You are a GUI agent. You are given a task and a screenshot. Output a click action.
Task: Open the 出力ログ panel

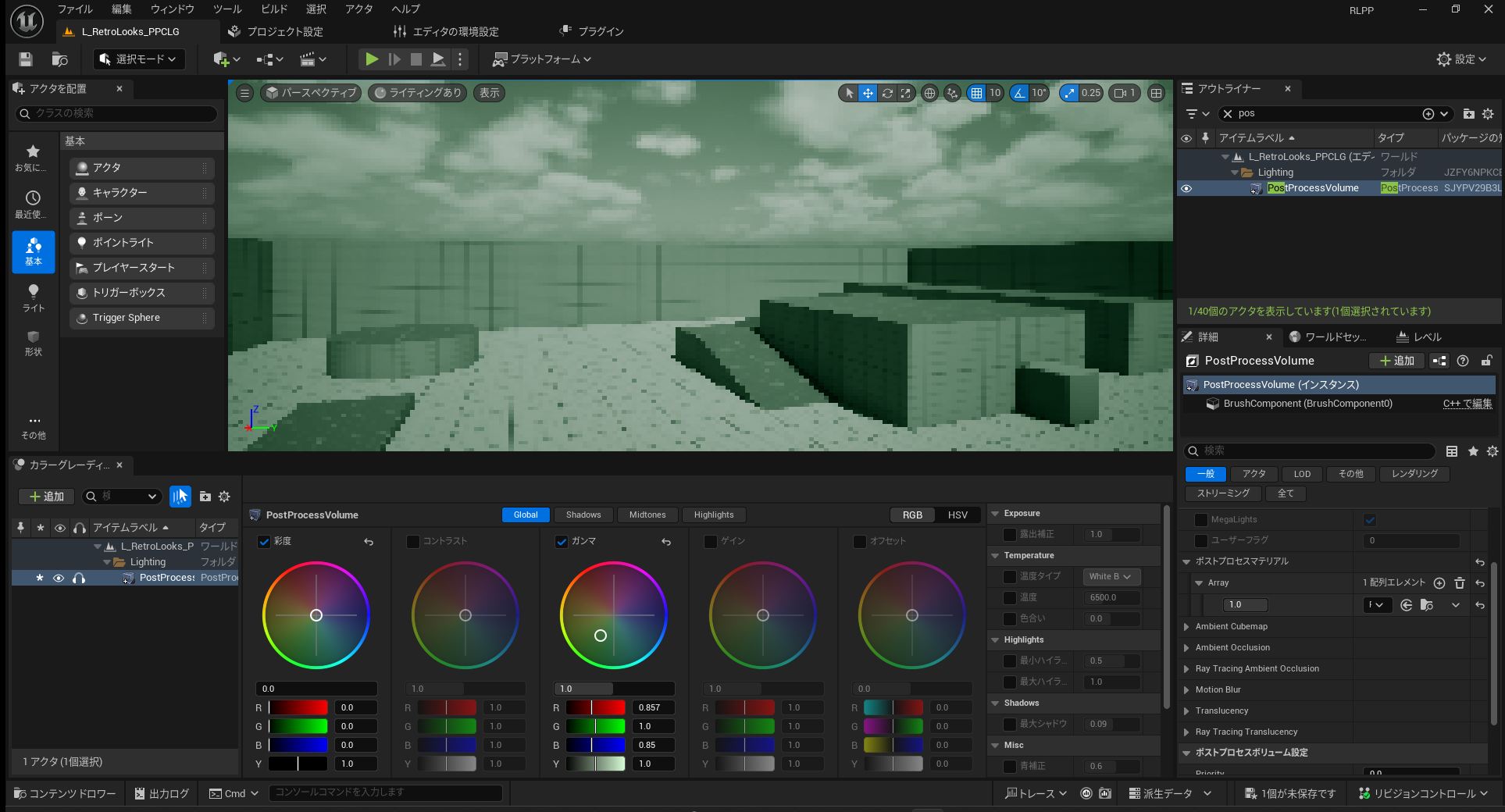(x=162, y=793)
